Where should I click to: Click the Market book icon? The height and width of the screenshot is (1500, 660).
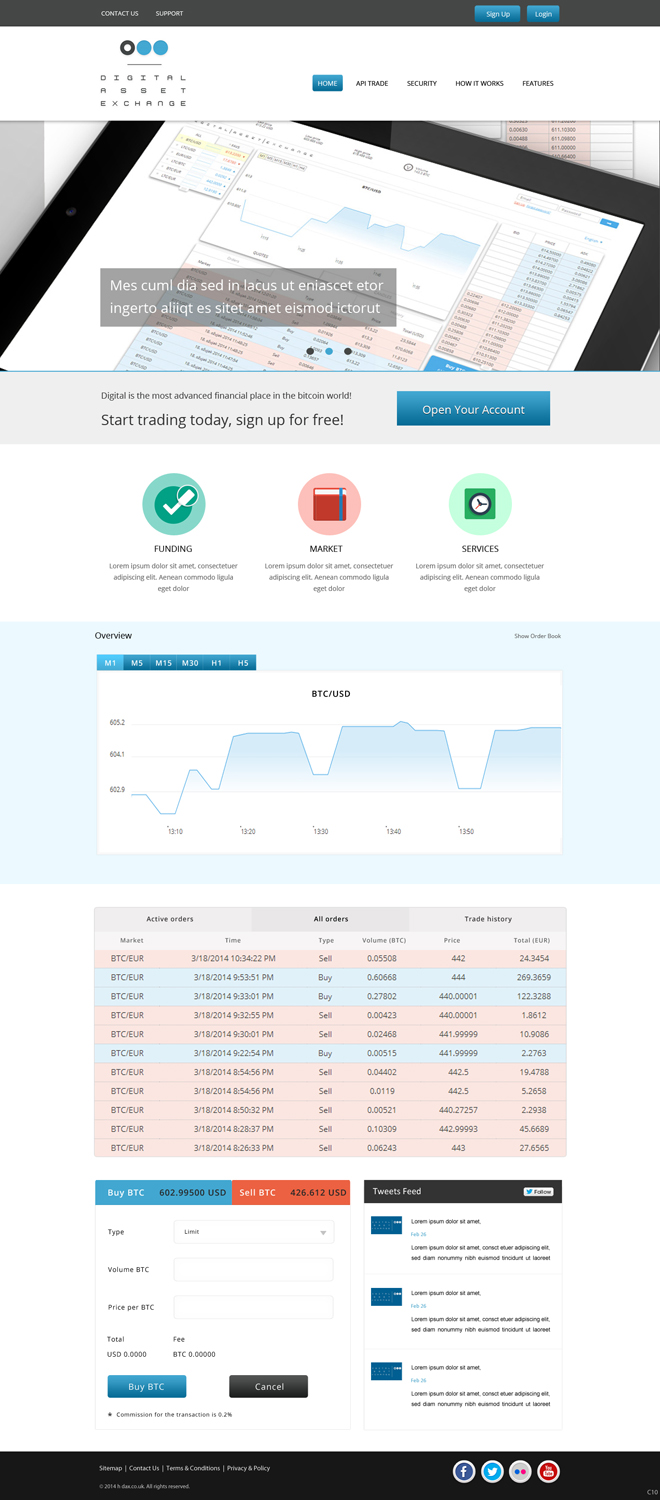click(x=329, y=504)
